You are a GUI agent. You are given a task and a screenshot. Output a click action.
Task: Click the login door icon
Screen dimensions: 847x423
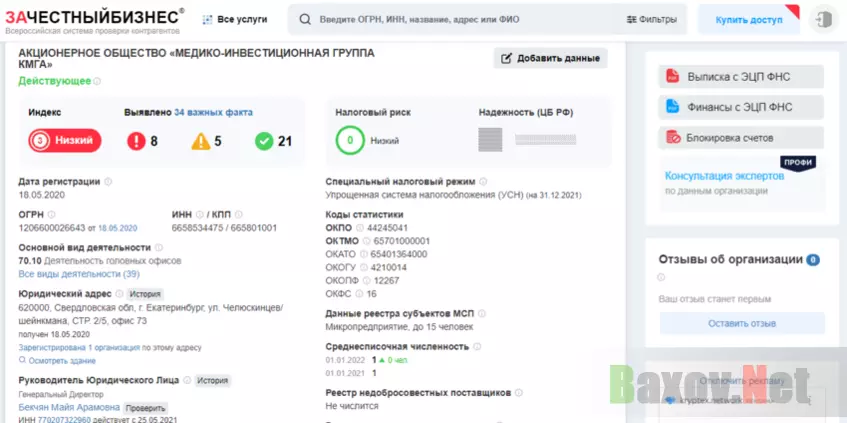point(824,20)
